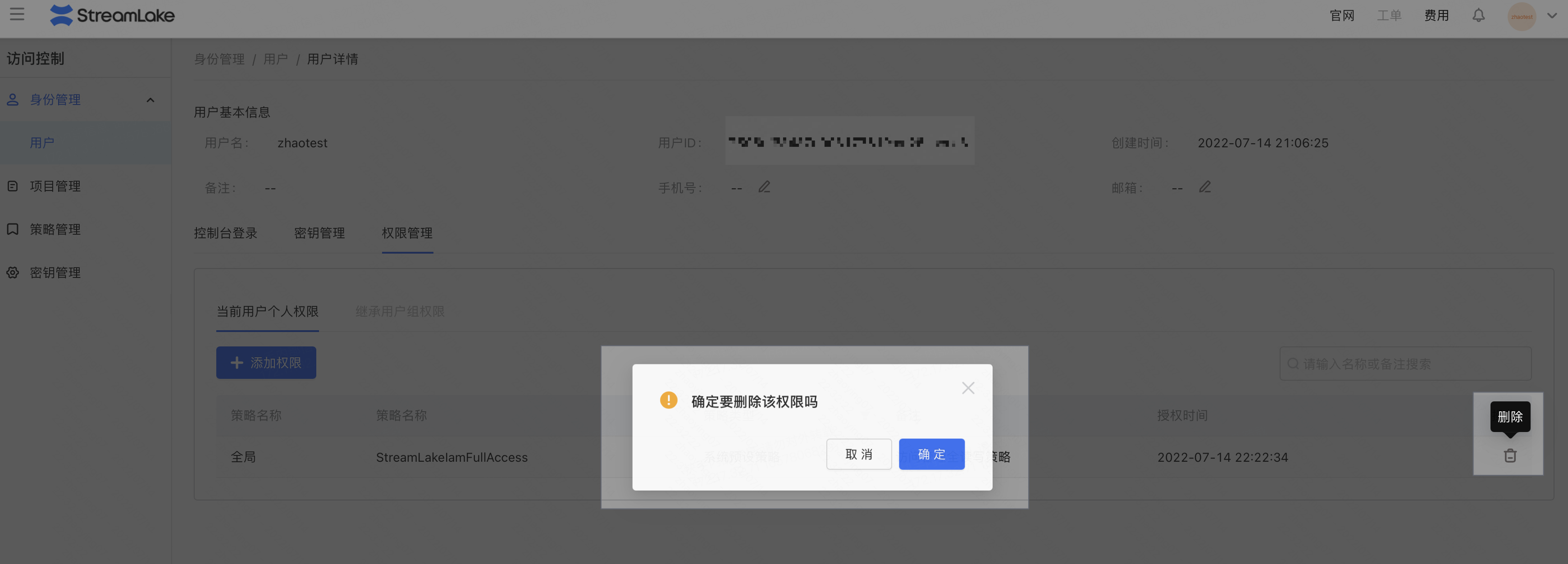Click the StreamLake logo
The width and height of the screenshot is (1568, 564).
113,15
